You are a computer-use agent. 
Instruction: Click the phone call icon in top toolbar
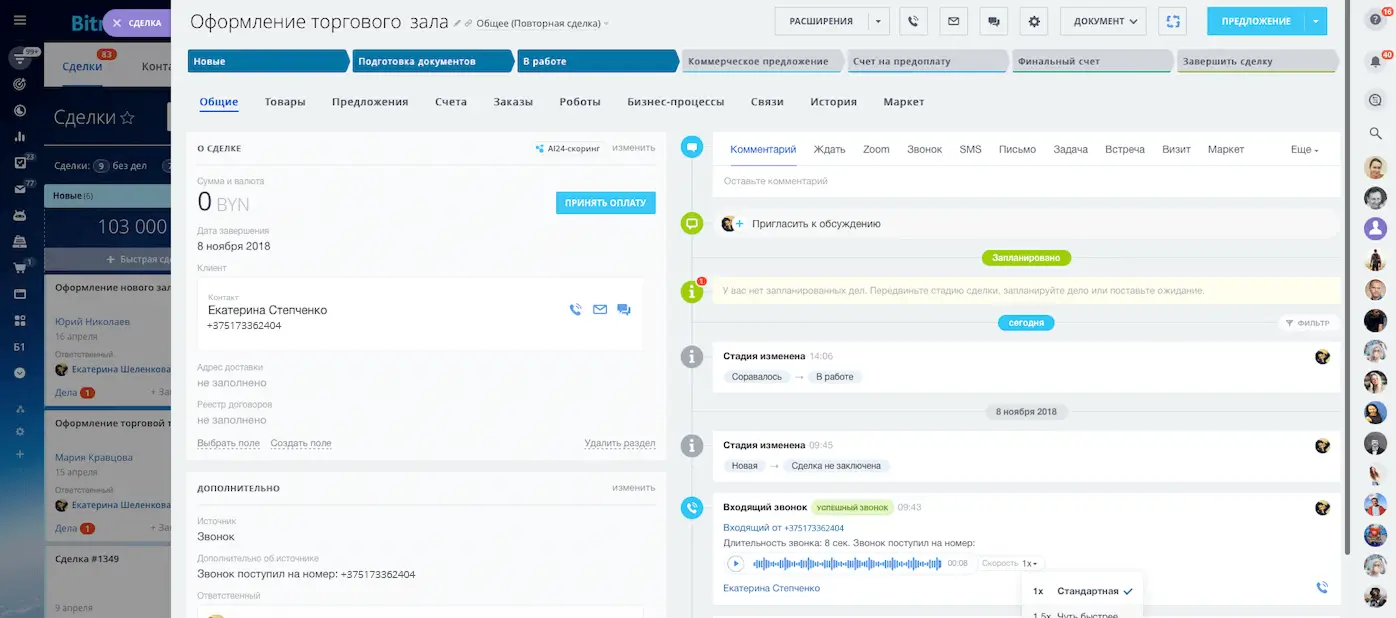pos(912,21)
